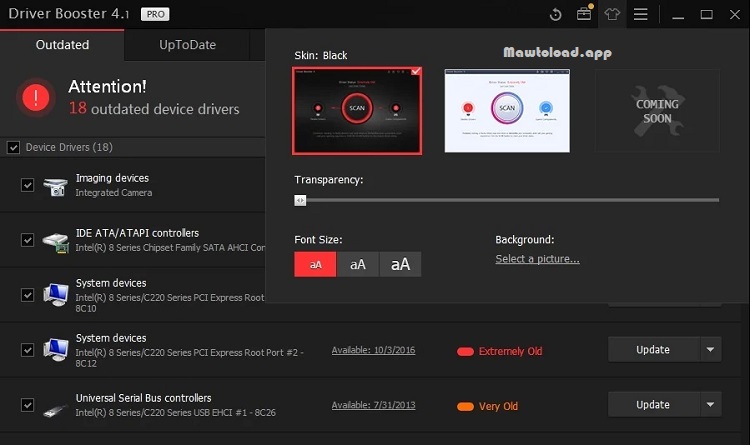Viewport: 750px width, 445px height.
Task: Open the Available: 7/31/2013 link
Action: [x=373, y=405]
